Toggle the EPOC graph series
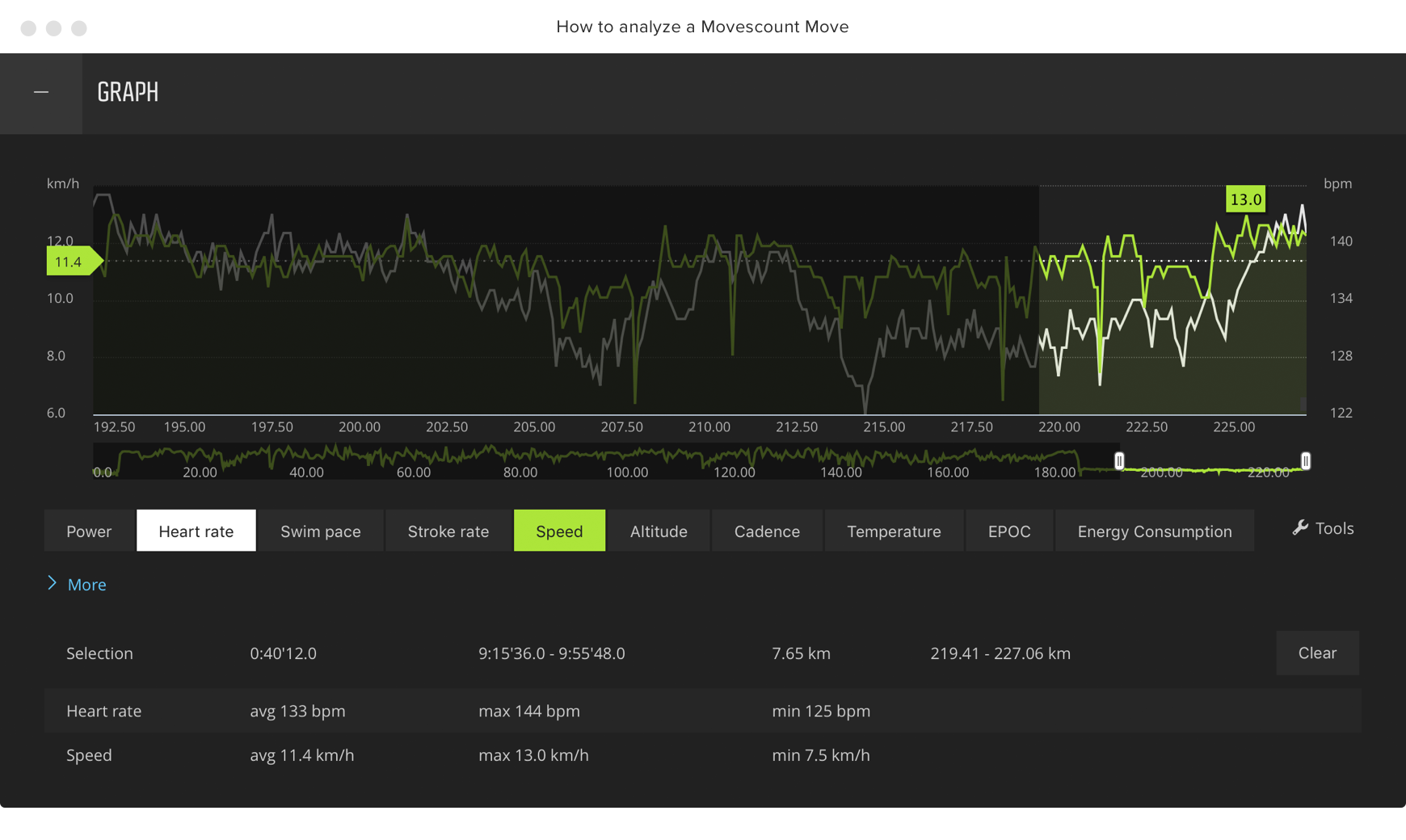Image resolution: width=1406 pixels, height=840 pixels. 1009,531
